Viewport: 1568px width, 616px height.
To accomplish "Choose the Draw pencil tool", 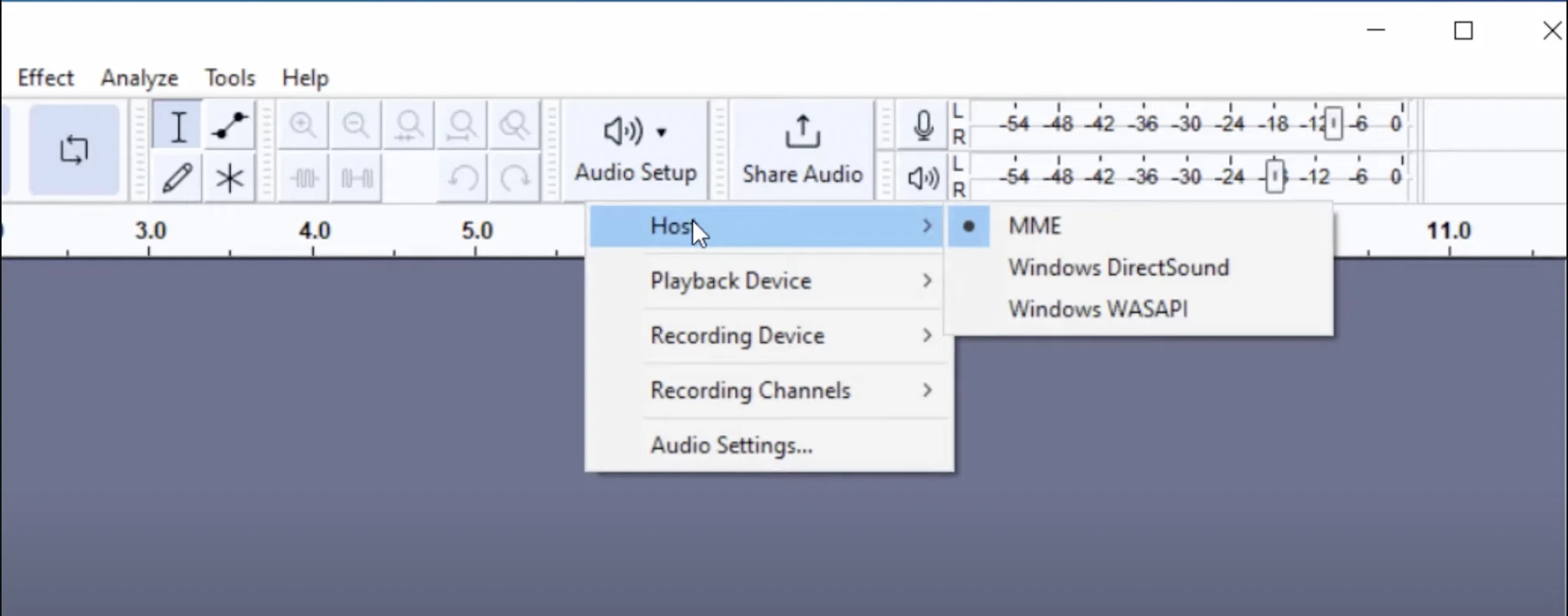I will (178, 178).
